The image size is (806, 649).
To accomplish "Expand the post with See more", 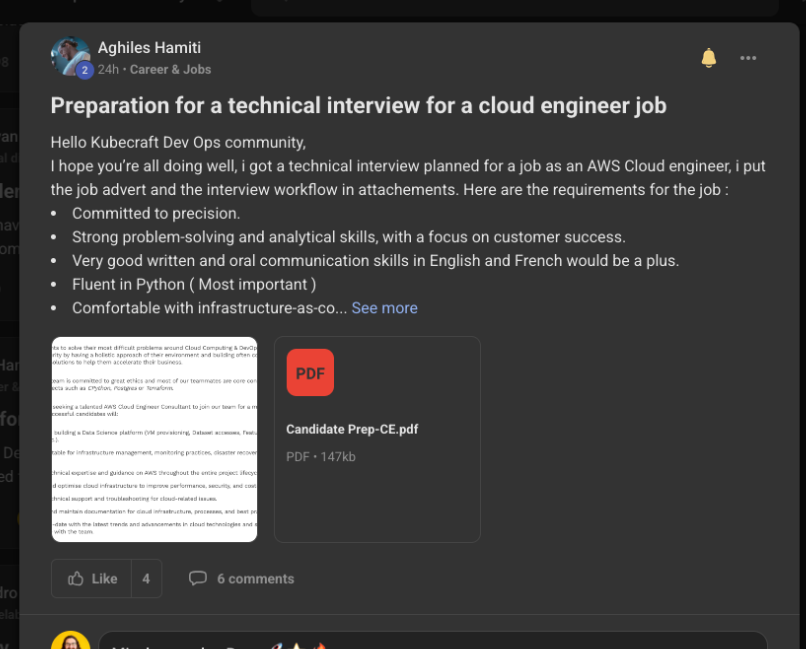I will point(384,308).
